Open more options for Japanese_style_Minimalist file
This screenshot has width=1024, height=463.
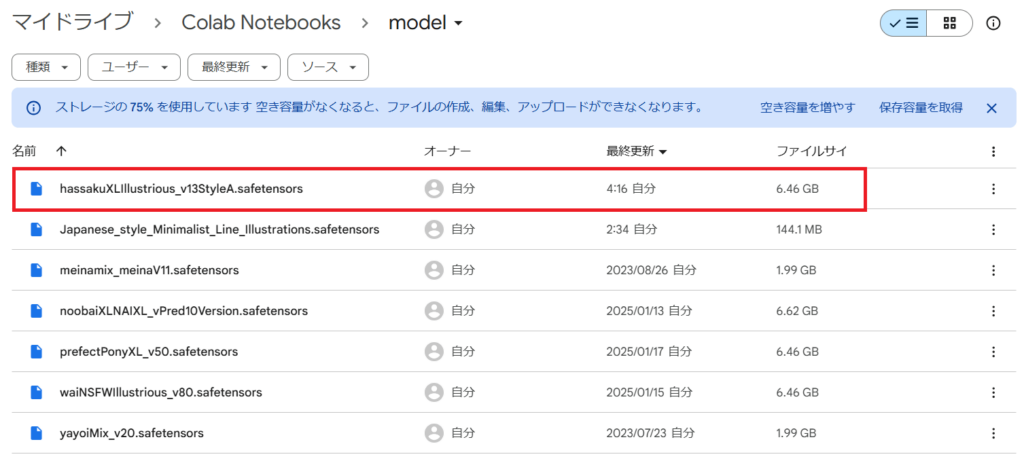993,229
